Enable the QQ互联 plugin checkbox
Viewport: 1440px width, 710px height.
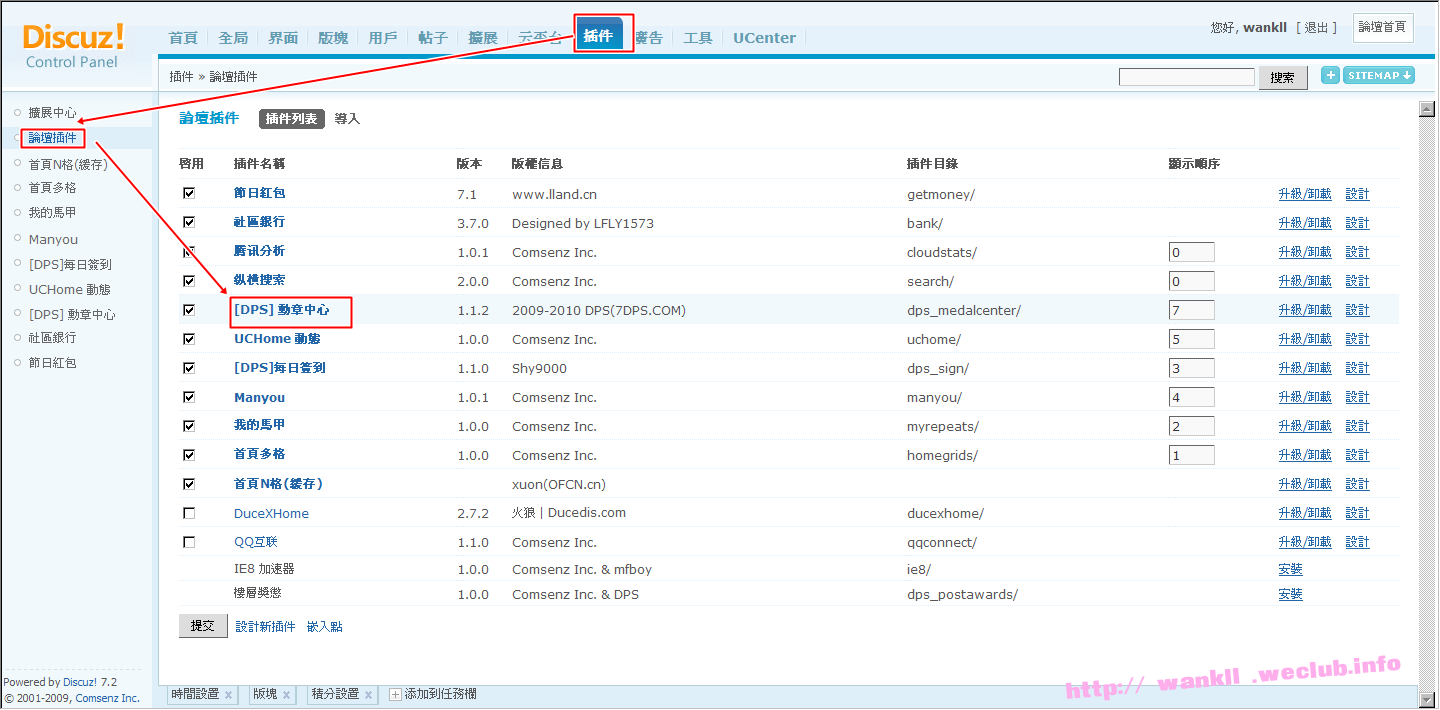189,542
